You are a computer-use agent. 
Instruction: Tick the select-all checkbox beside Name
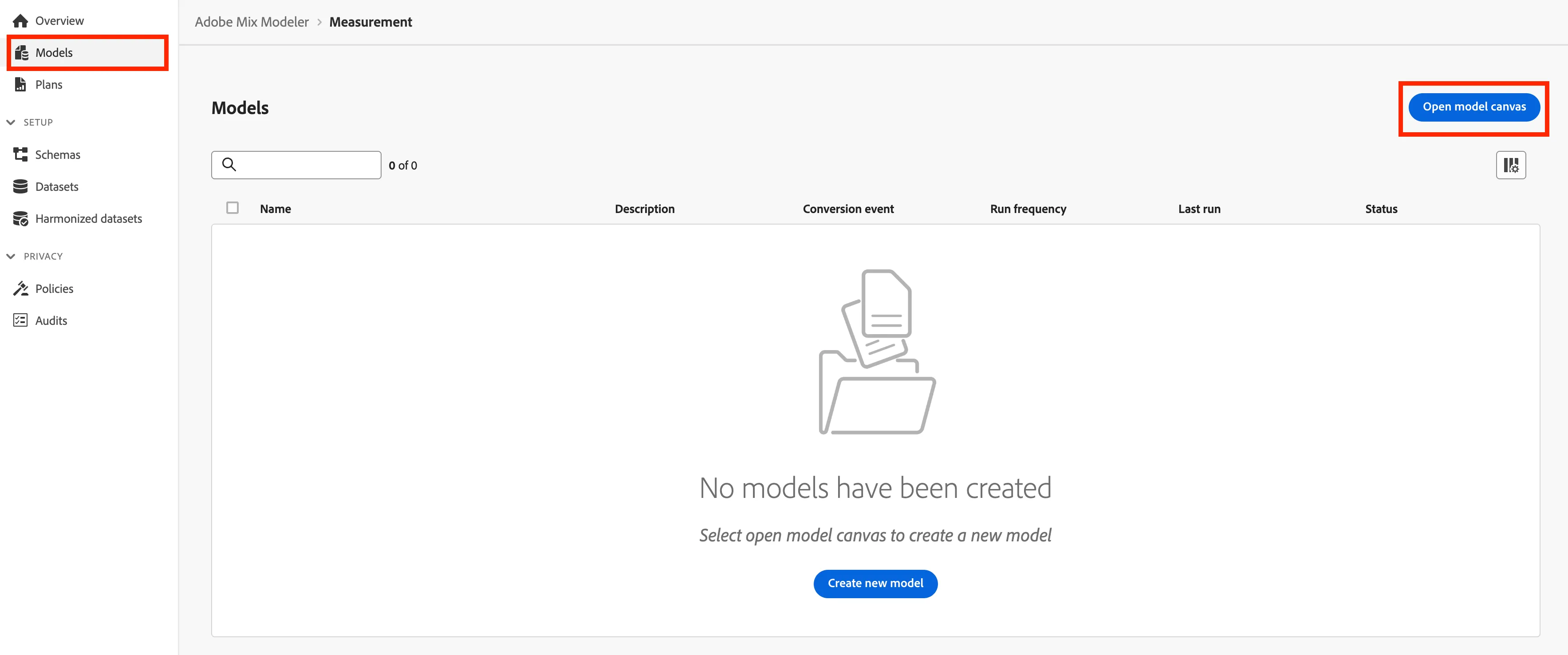point(232,208)
